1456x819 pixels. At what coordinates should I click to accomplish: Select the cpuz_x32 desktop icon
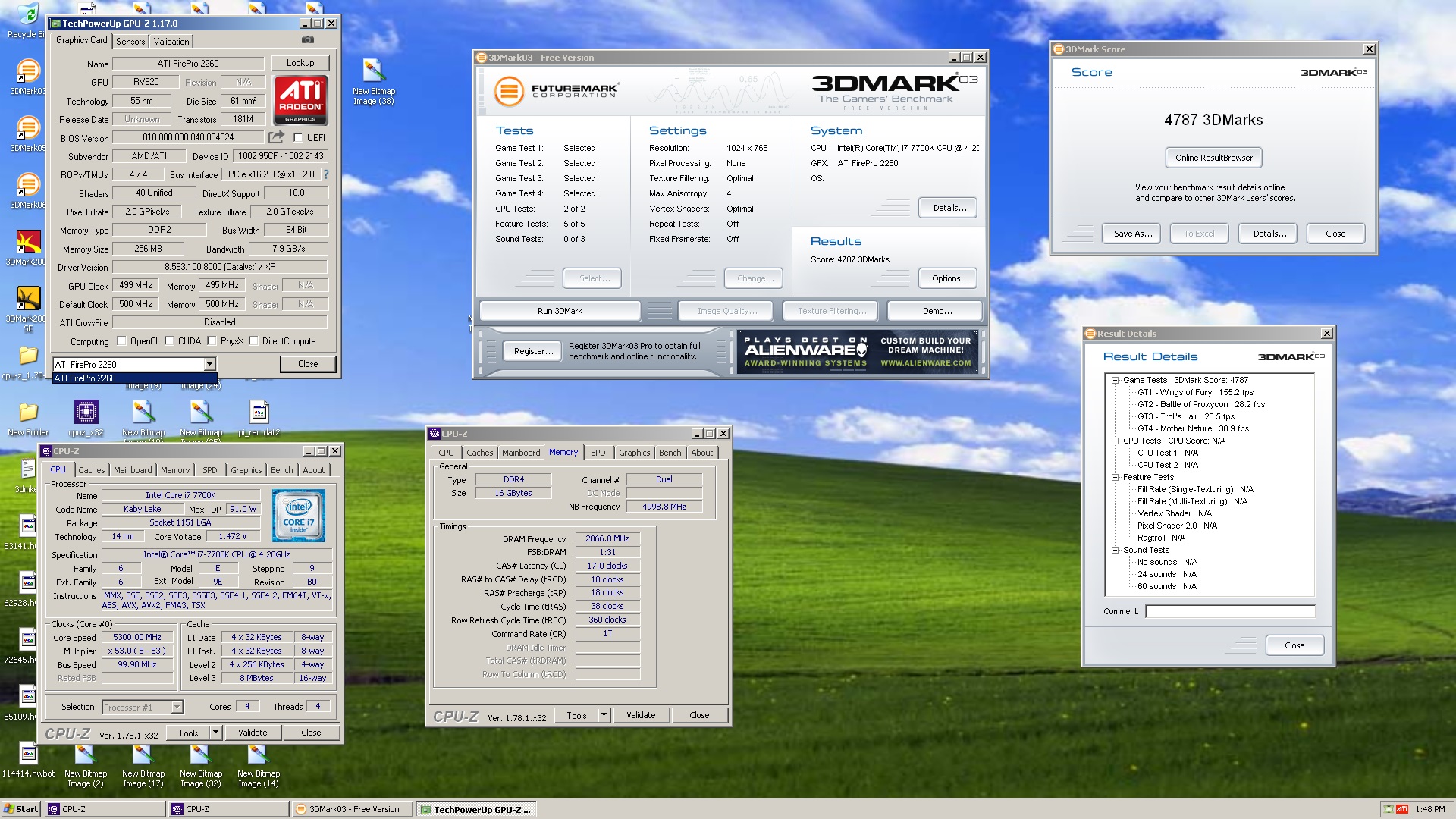86,419
